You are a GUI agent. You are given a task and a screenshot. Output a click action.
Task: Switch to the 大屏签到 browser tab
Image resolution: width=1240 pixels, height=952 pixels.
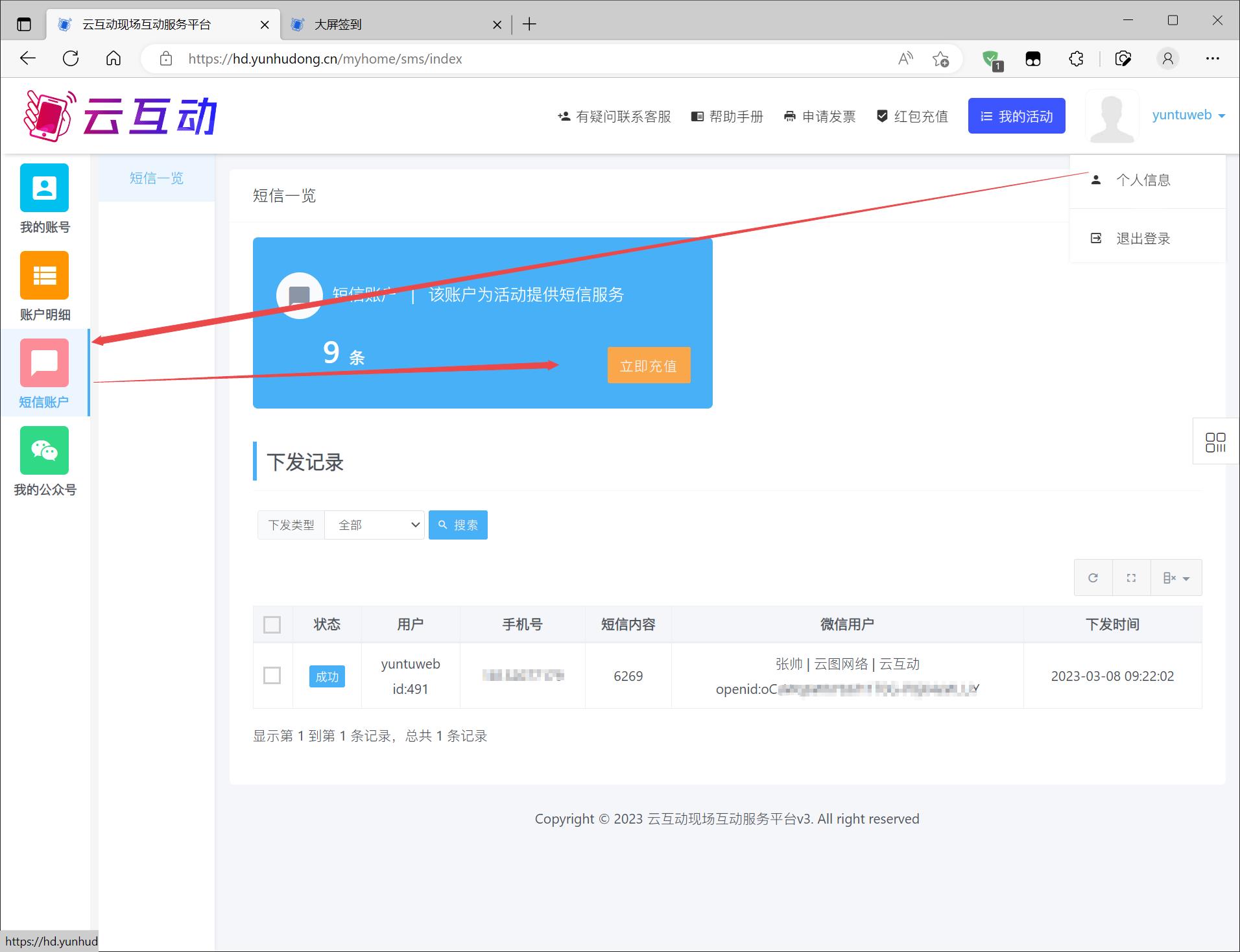click(x=389, y=25)
